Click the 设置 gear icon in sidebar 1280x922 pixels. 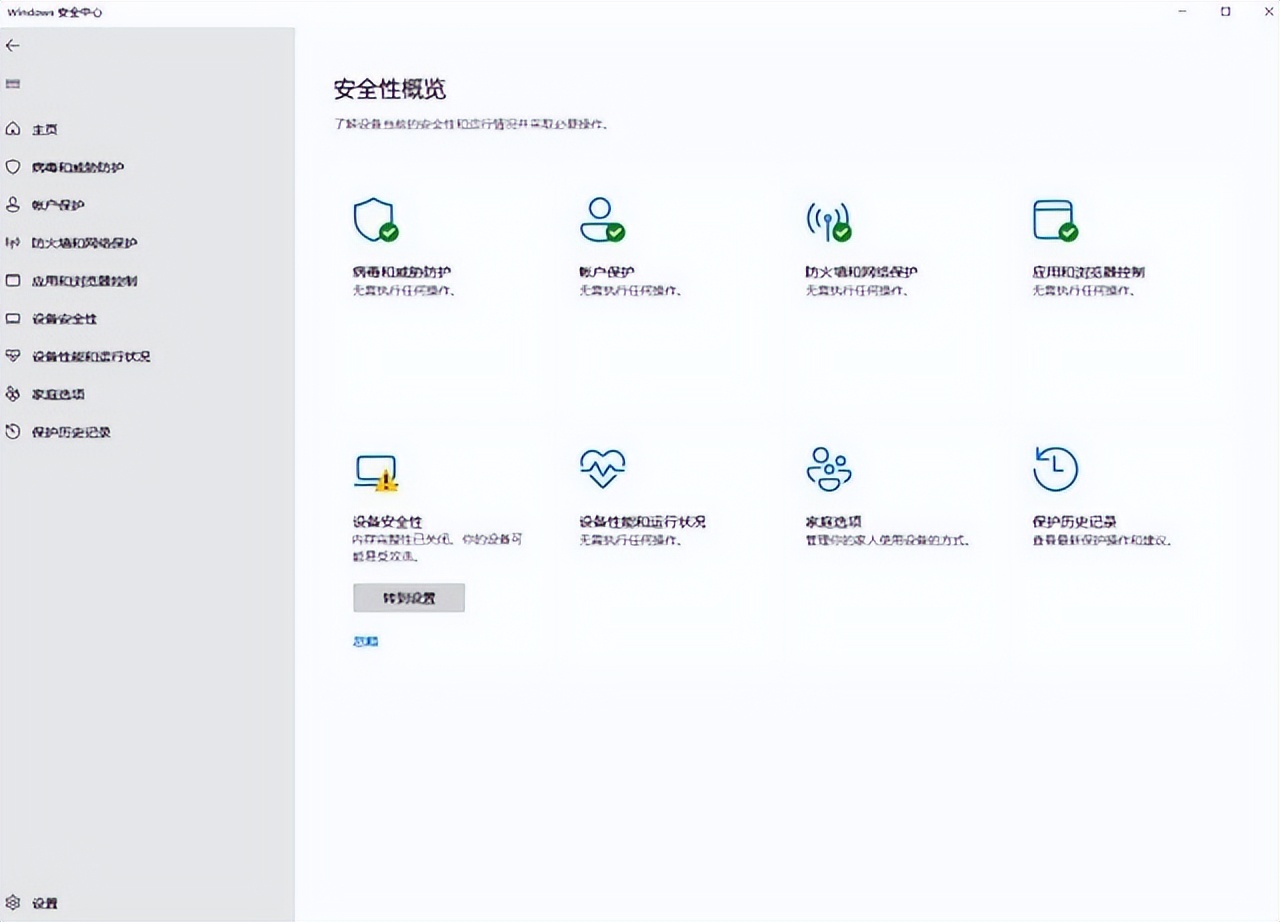pos(13,903)
